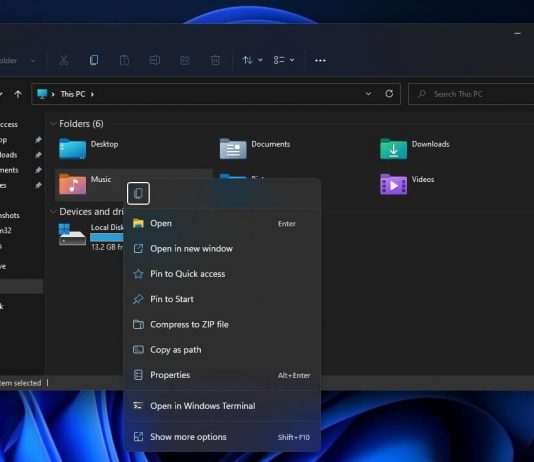Image resolution: width=534 pixels, height=462 pixels.
Task: Open the Sort options dropdown
Action: tap(252, 60)
